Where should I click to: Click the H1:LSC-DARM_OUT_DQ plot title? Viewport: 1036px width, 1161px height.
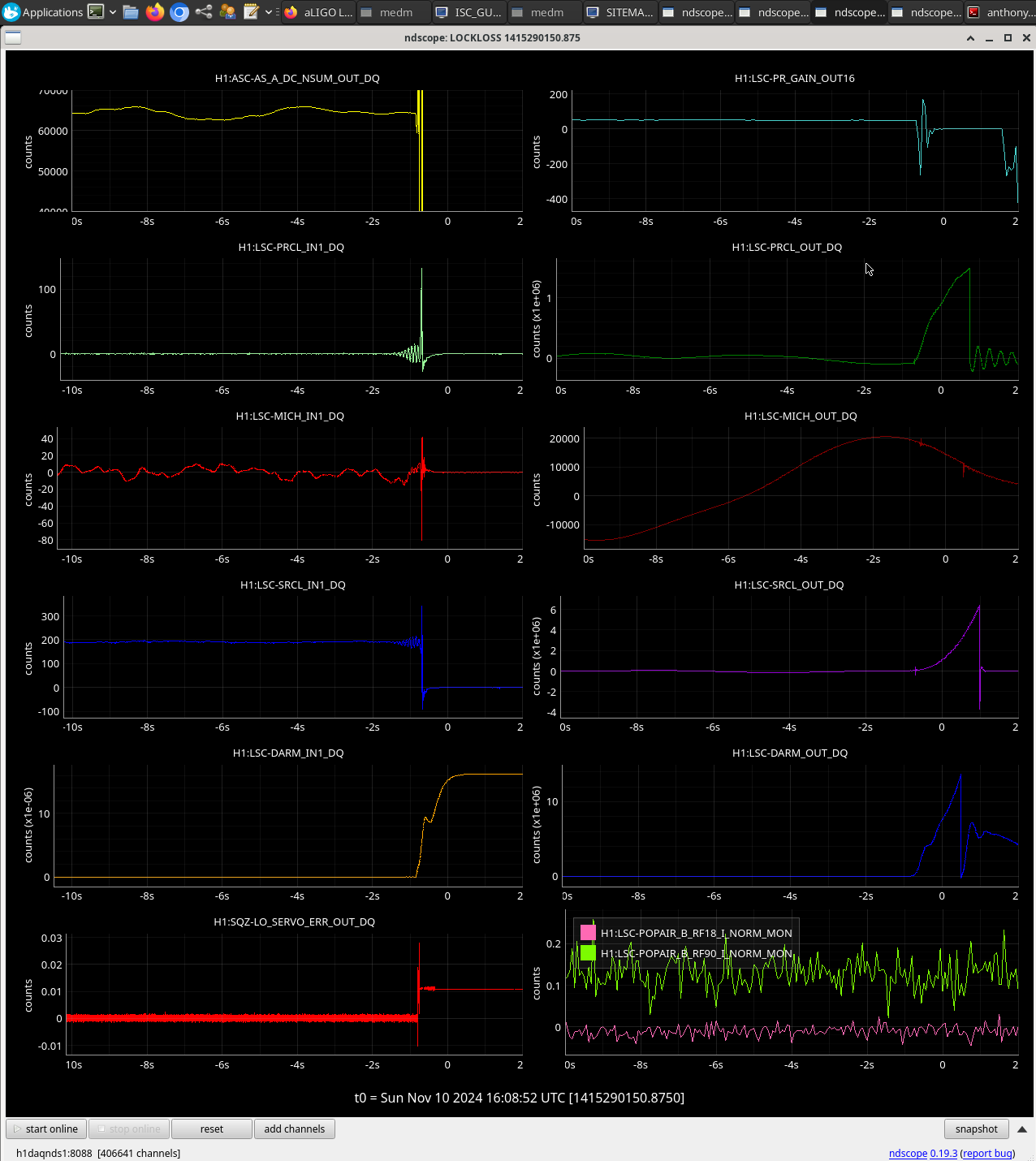point(790,753)
